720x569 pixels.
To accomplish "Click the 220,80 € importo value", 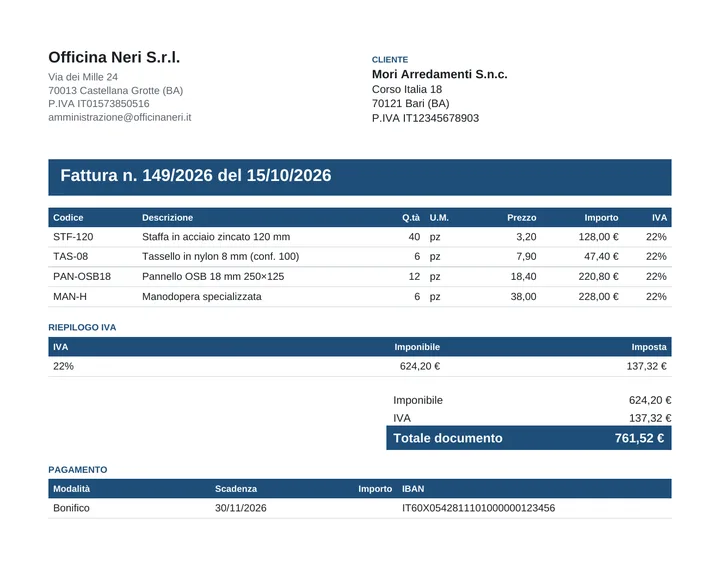I will (598, 276).
